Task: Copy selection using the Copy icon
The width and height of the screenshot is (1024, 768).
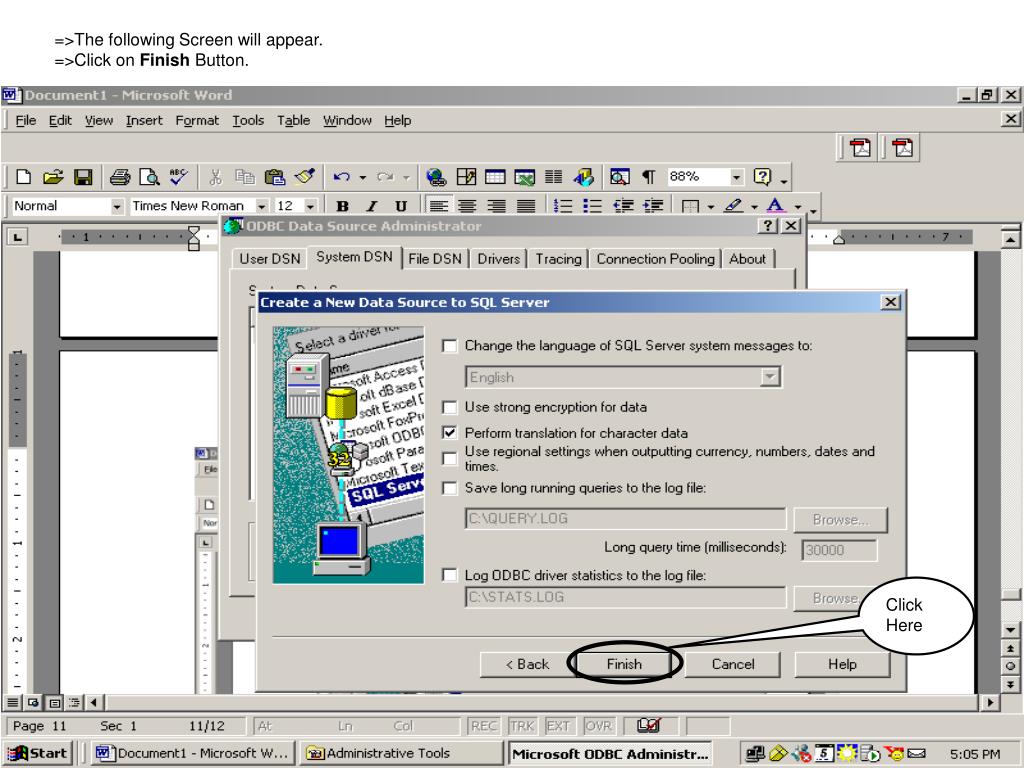Action: 244,177
